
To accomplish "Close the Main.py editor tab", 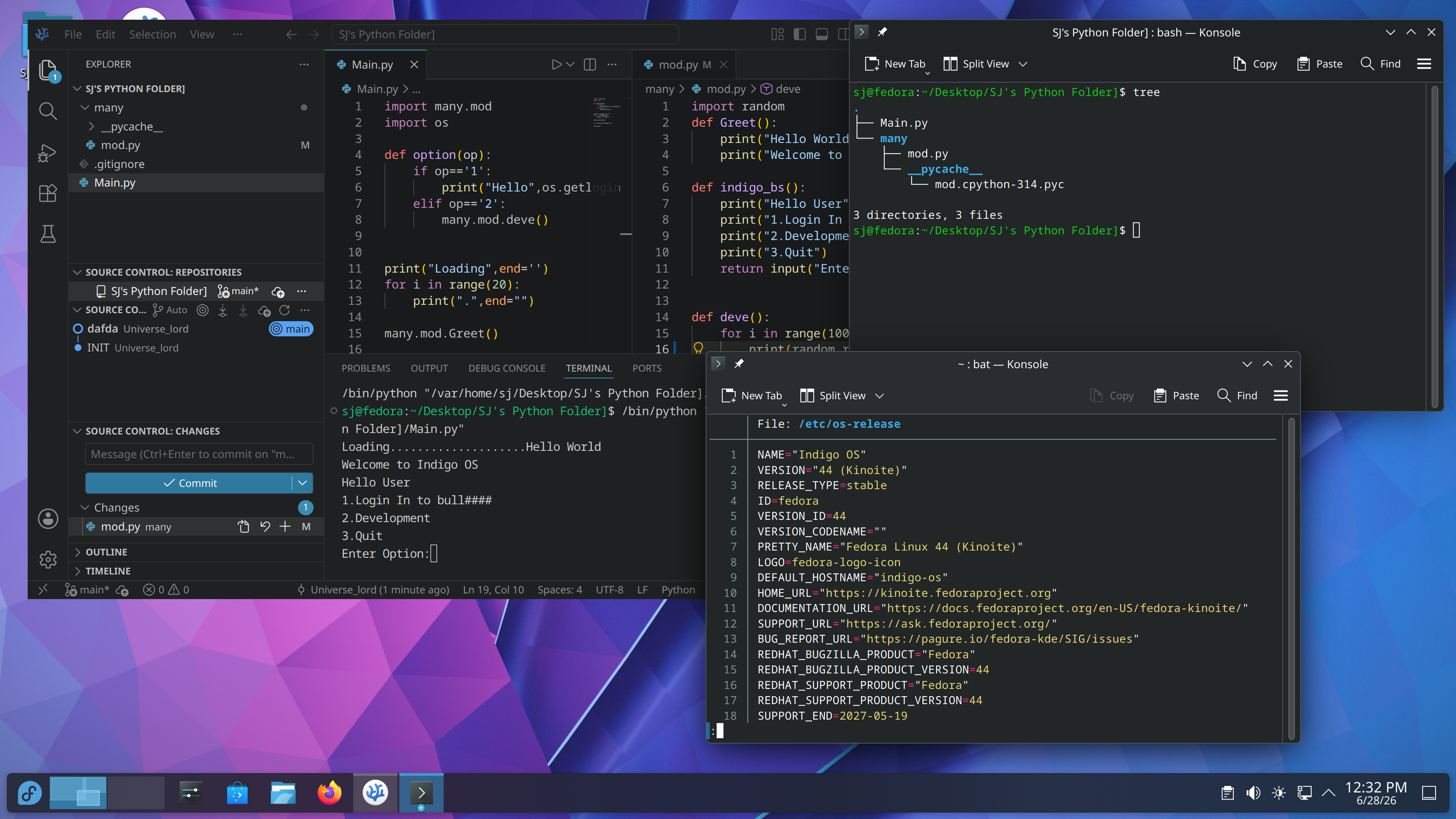I will point(414,64).
